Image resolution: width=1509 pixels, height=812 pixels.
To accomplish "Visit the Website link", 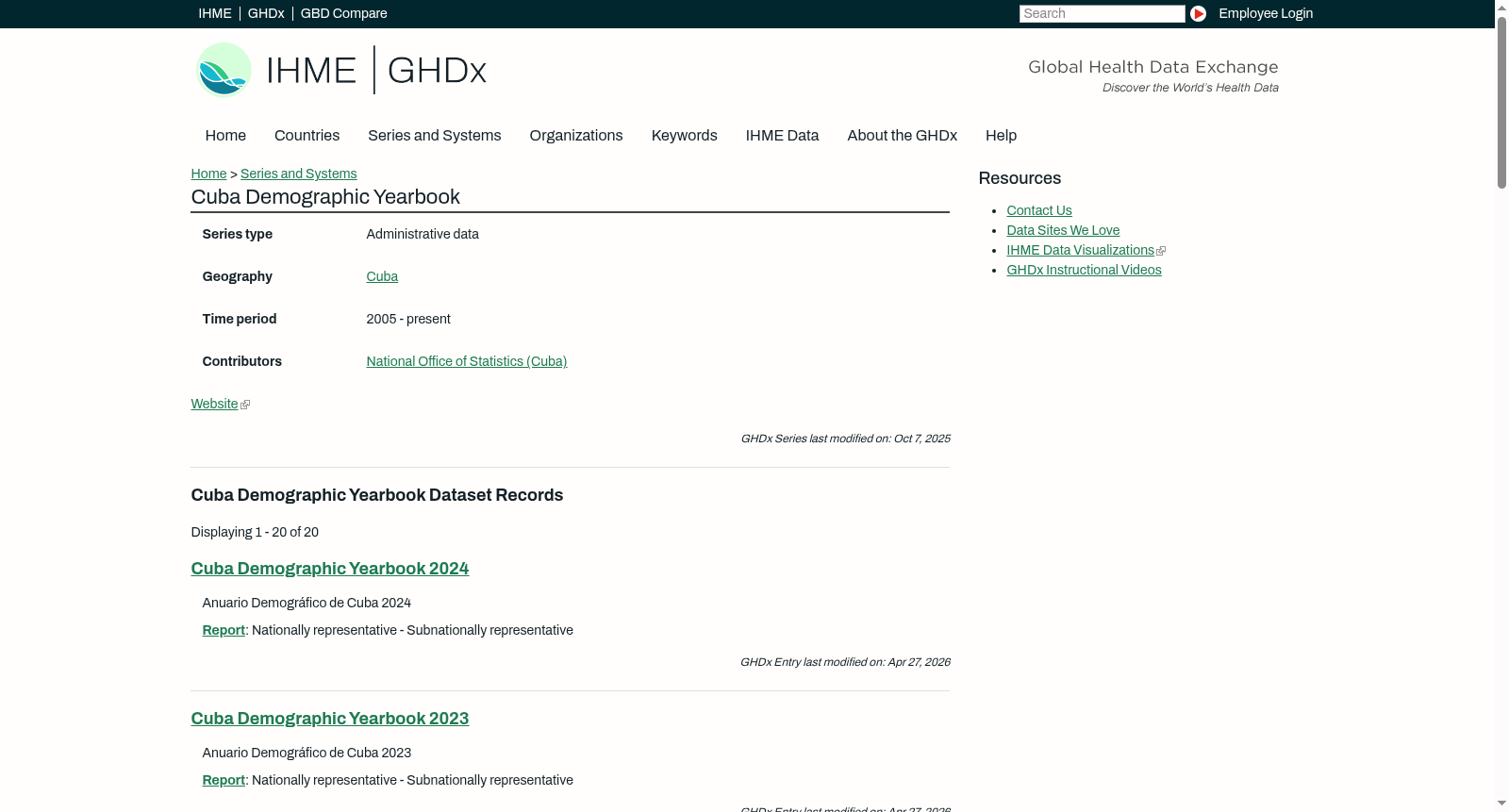I will pos(214,404).
